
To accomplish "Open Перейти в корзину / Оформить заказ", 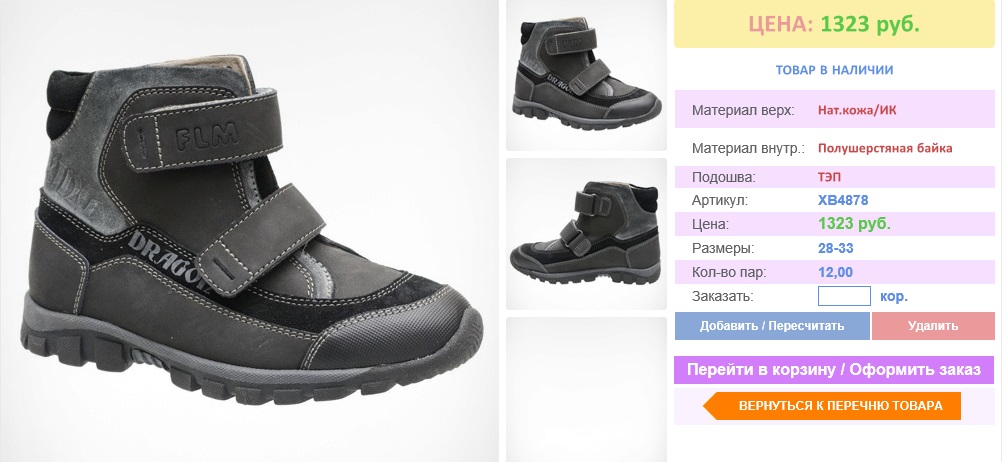I will [x=834, y=370].
